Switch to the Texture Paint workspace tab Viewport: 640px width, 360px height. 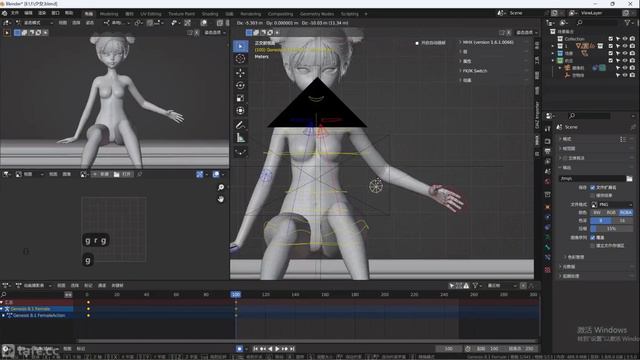click(x=182, y=14)
